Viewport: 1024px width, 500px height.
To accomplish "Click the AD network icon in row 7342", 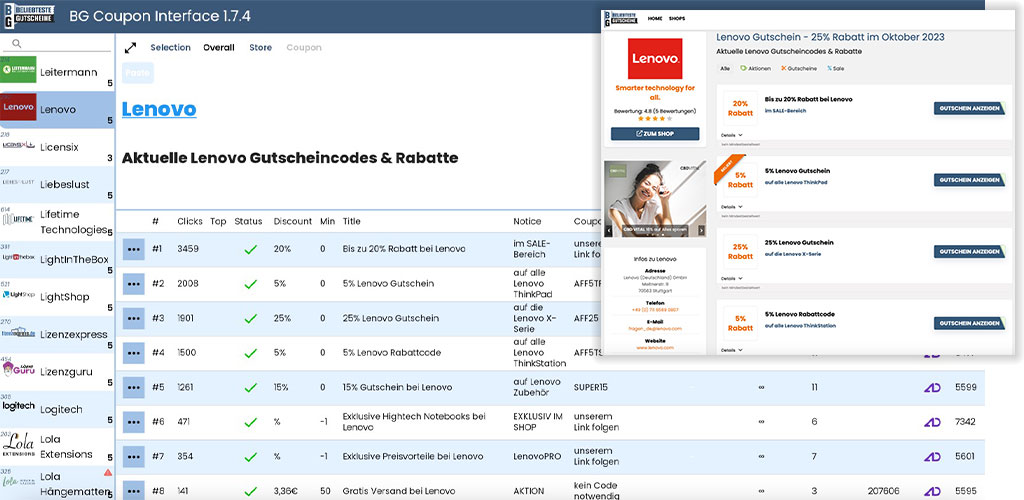I will (932, 422).
